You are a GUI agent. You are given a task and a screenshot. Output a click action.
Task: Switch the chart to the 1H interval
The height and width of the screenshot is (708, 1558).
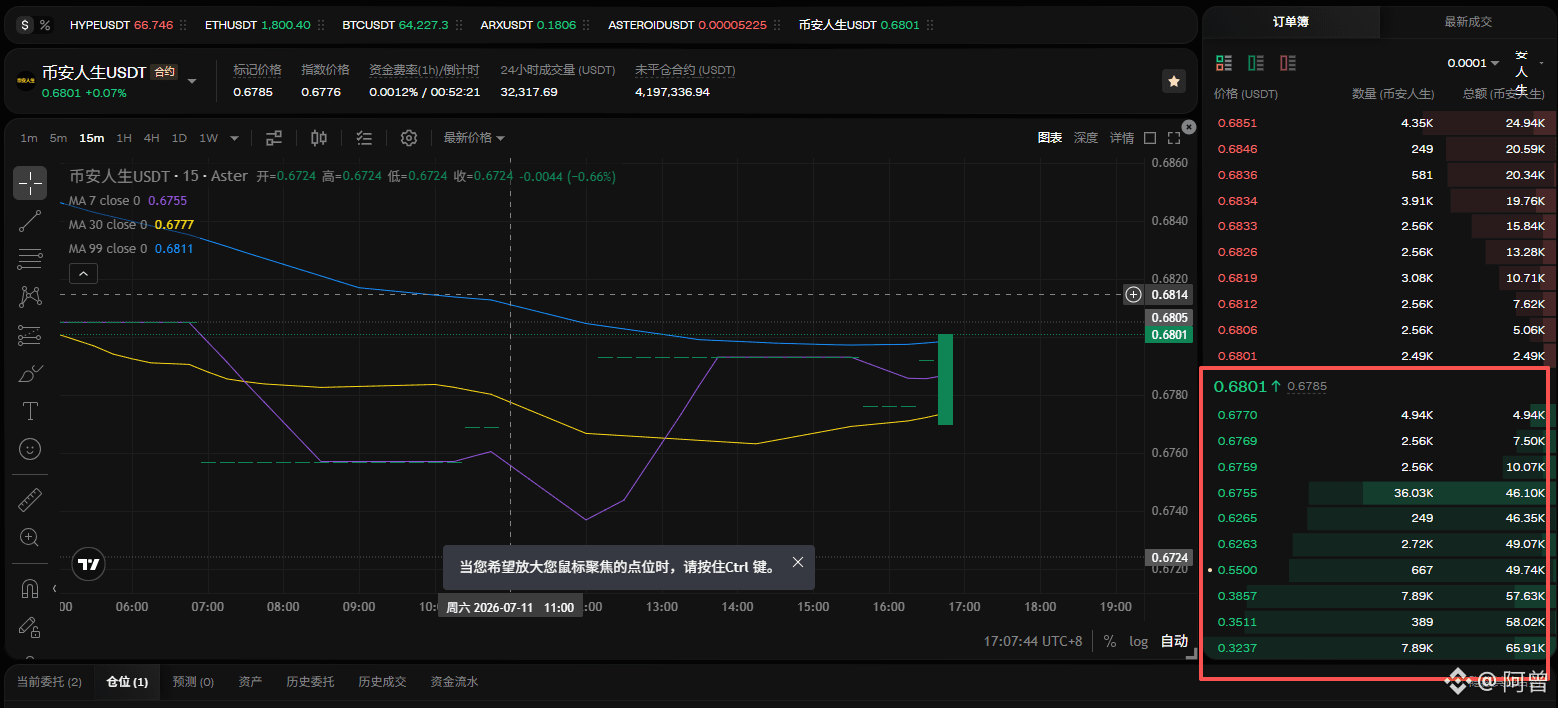[x=124, y=138]
